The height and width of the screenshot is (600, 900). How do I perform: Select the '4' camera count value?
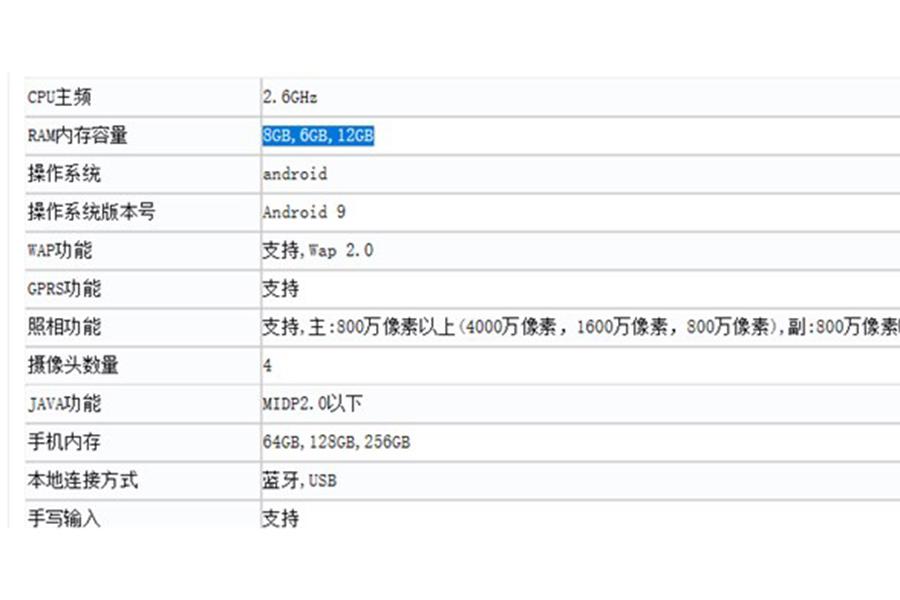click(267, 365)
